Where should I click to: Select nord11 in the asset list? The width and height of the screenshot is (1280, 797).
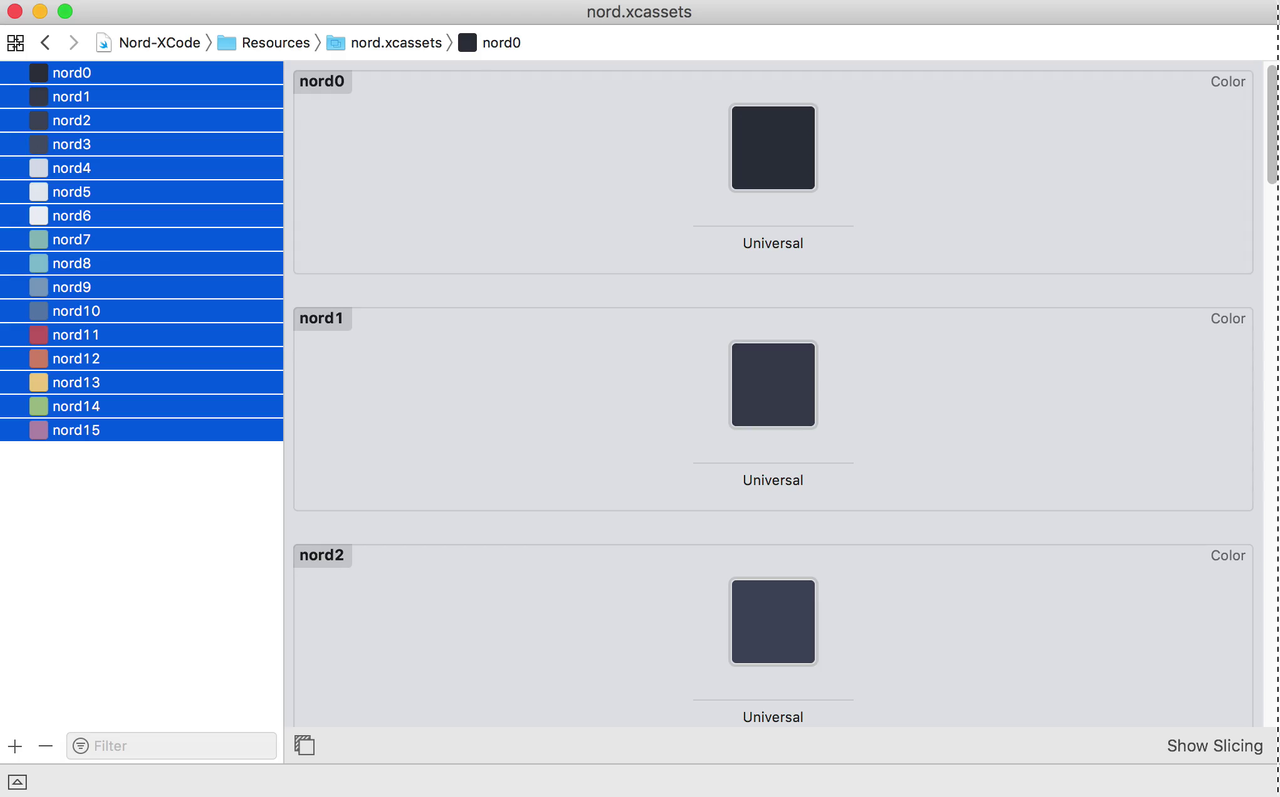(76, 335)
